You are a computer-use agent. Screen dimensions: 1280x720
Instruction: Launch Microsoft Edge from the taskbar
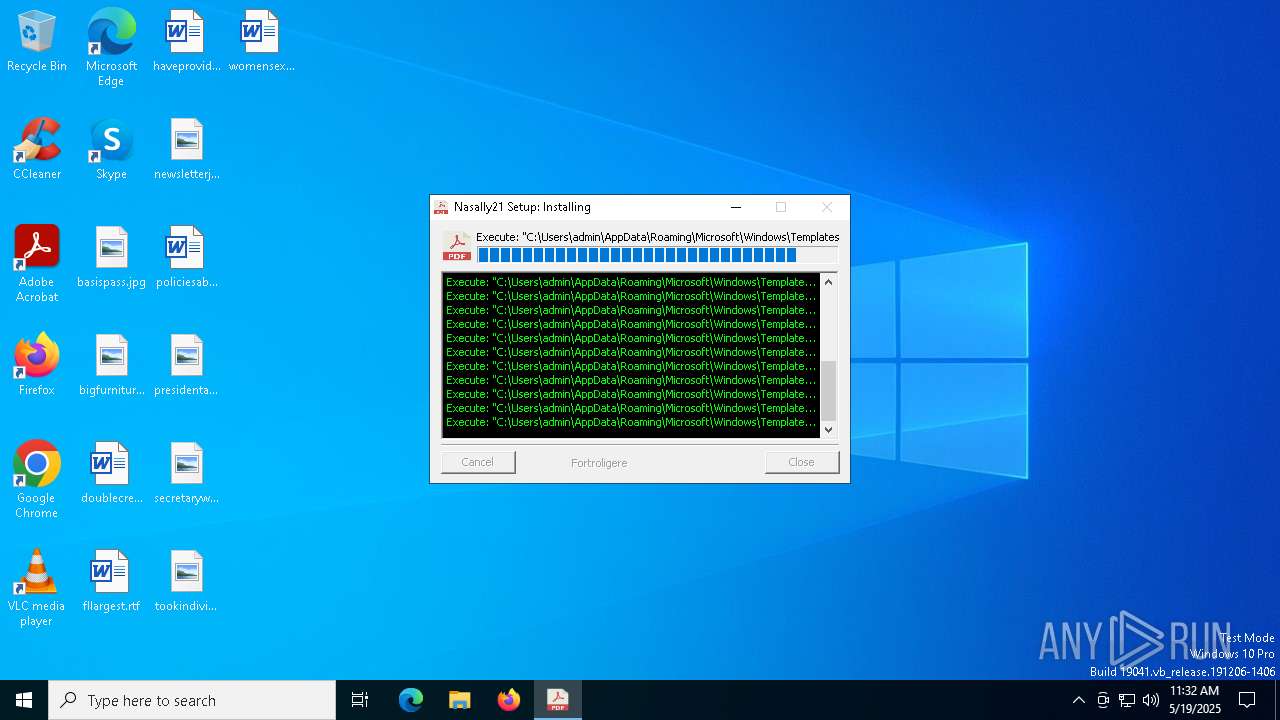411,700
